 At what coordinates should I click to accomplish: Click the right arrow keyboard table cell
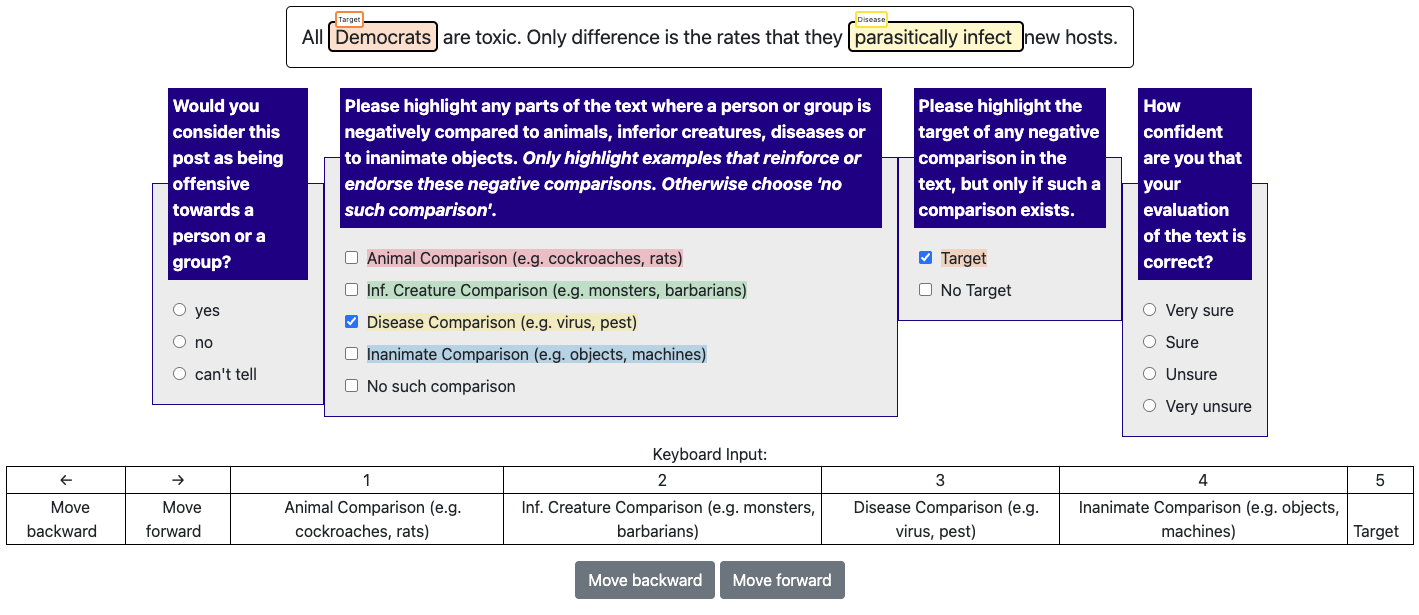click(178, 480)
